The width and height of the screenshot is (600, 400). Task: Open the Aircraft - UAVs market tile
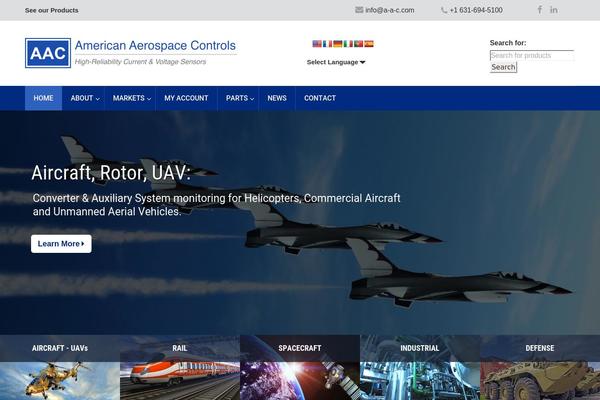[60, 367]
